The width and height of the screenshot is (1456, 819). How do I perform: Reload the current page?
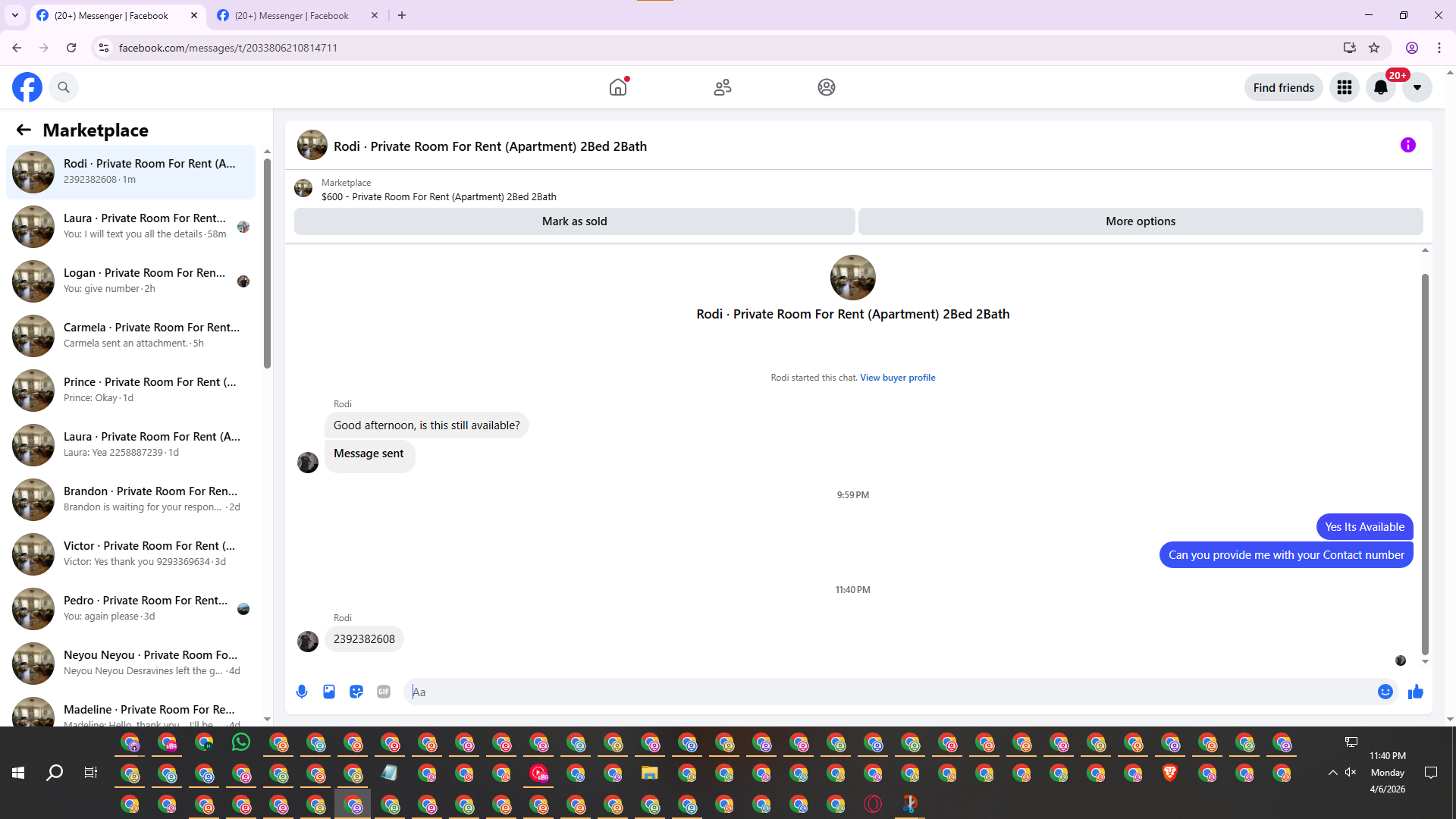coord(71,48)
